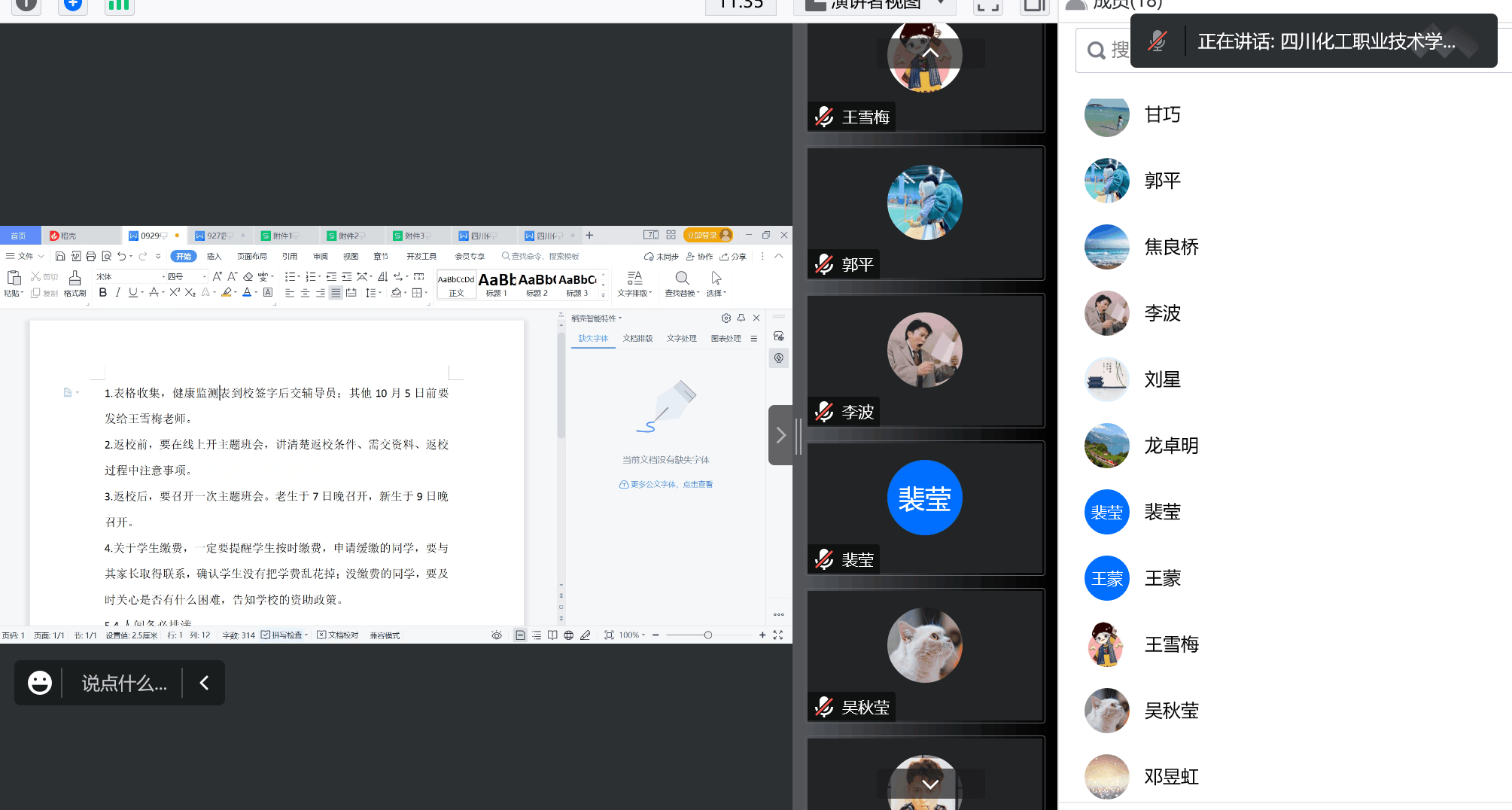Switch to the 插入 ribbon tab
This screenshot has width=1512, height=810.
click(x=214, y=257)
